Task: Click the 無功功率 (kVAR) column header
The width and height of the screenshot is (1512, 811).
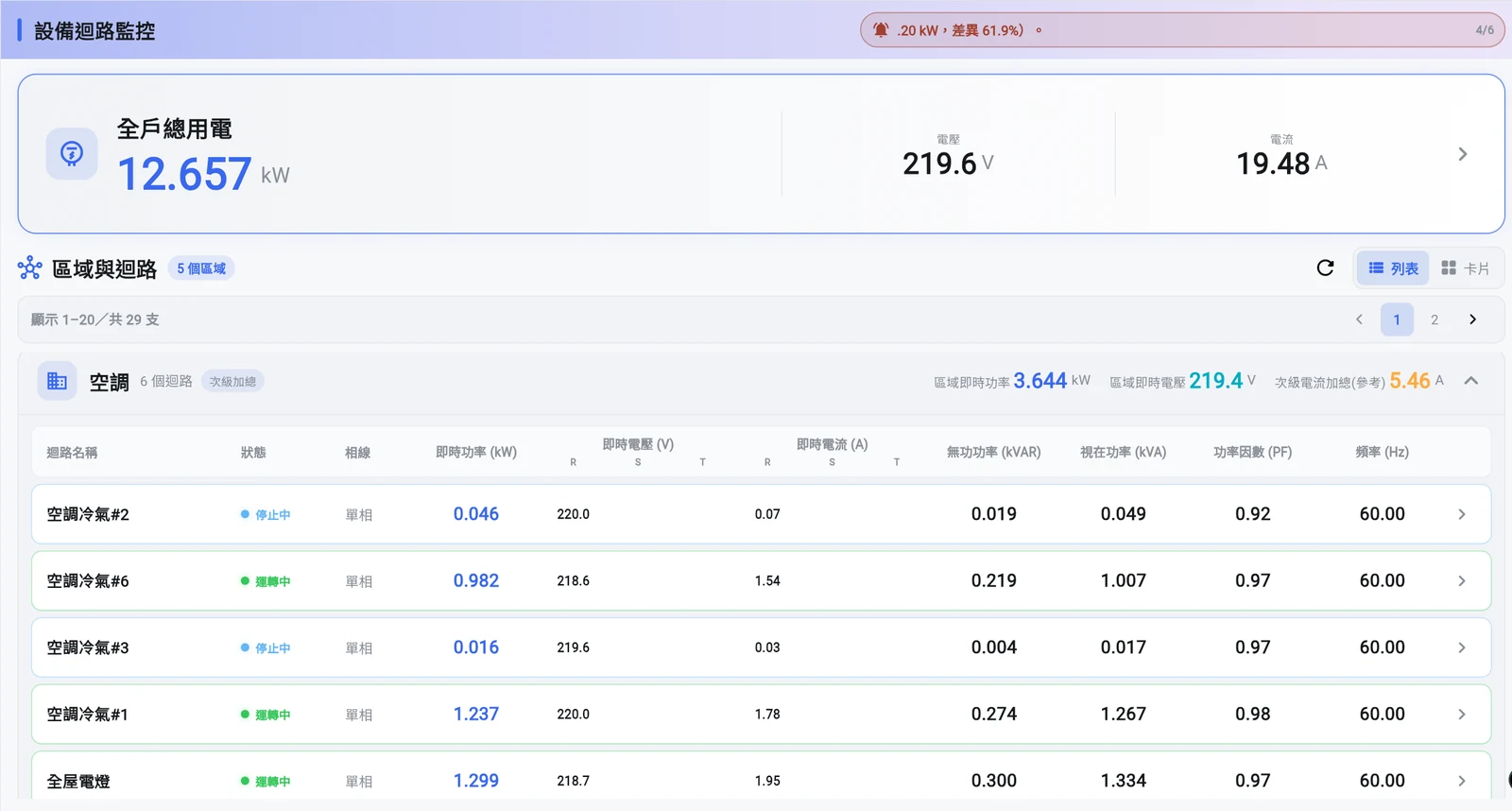Action: pyautogui.click(x=994, y=453)
